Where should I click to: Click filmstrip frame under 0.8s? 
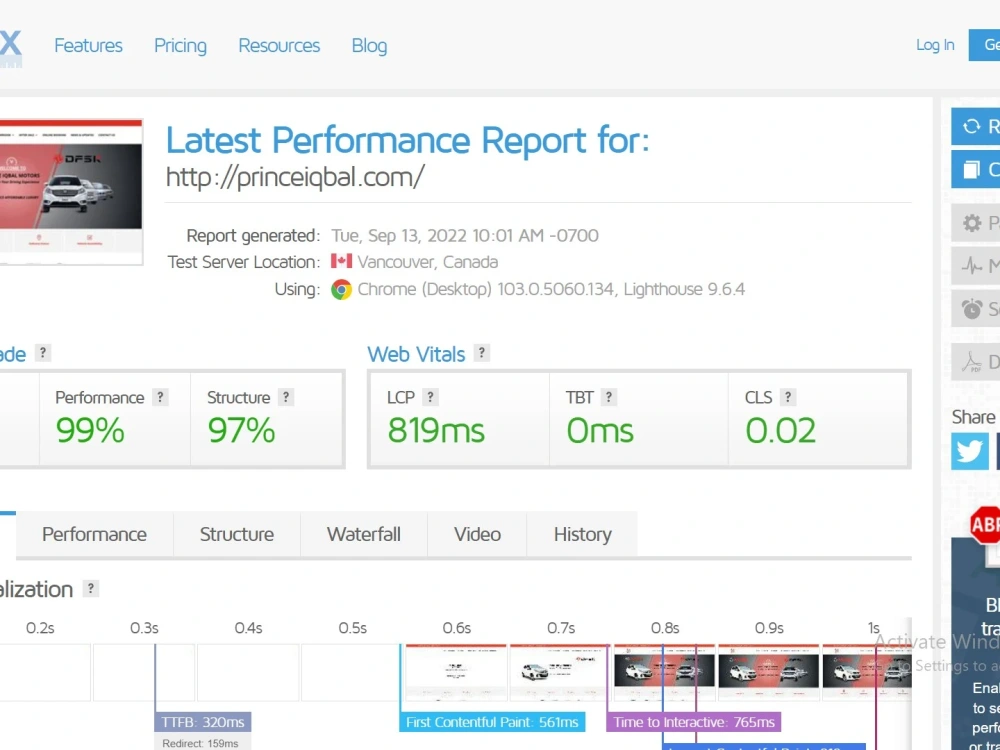665,673
